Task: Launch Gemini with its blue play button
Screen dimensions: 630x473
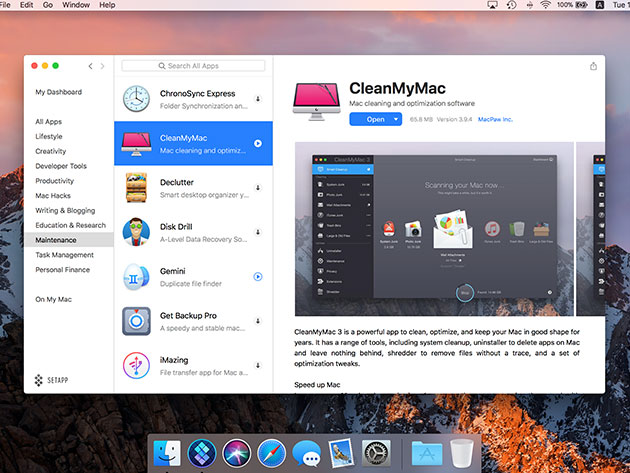Action: tap(258, 276)
